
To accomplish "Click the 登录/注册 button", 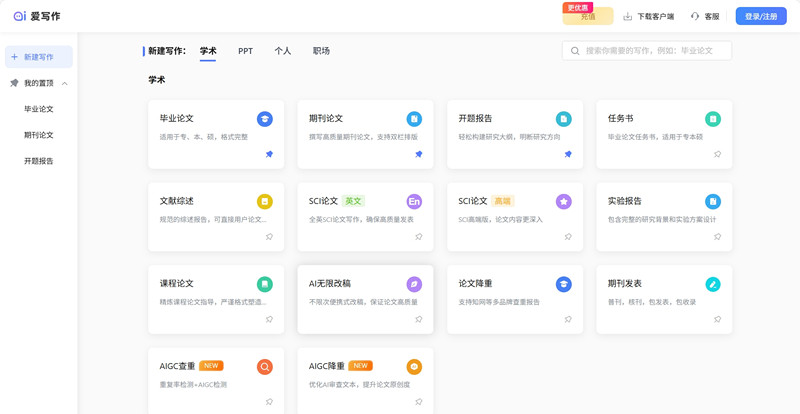I will (x=761, y=16).
